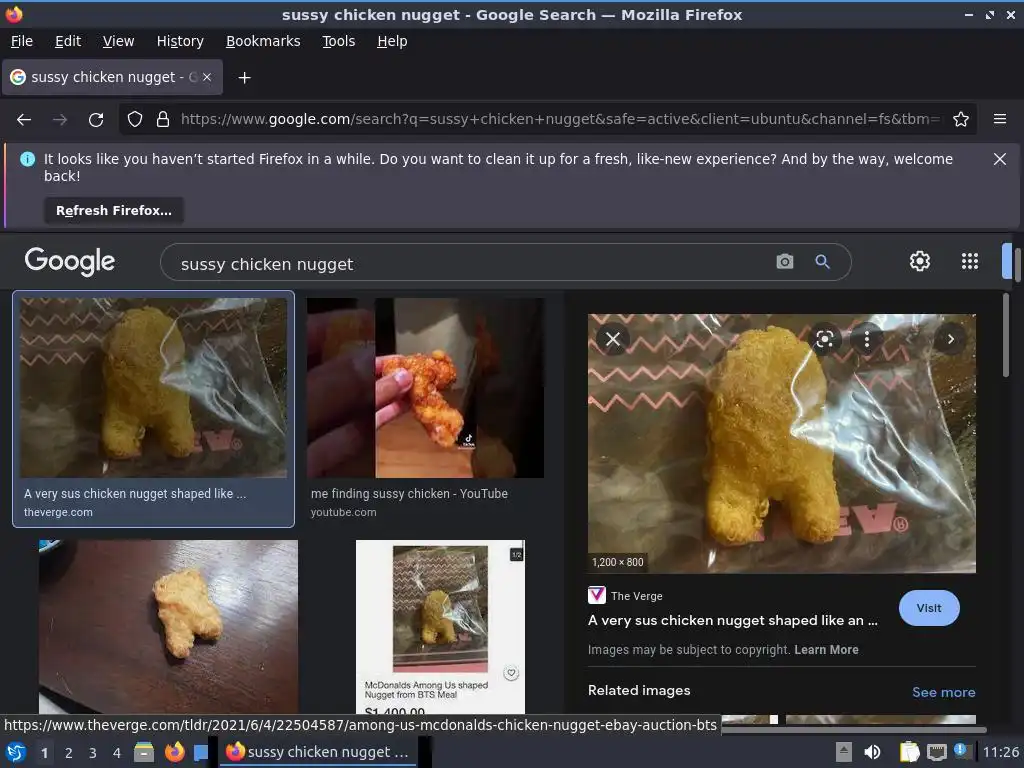Select the YouTube sussy chicken thumbnail
1024x768 pixels.
425,388
